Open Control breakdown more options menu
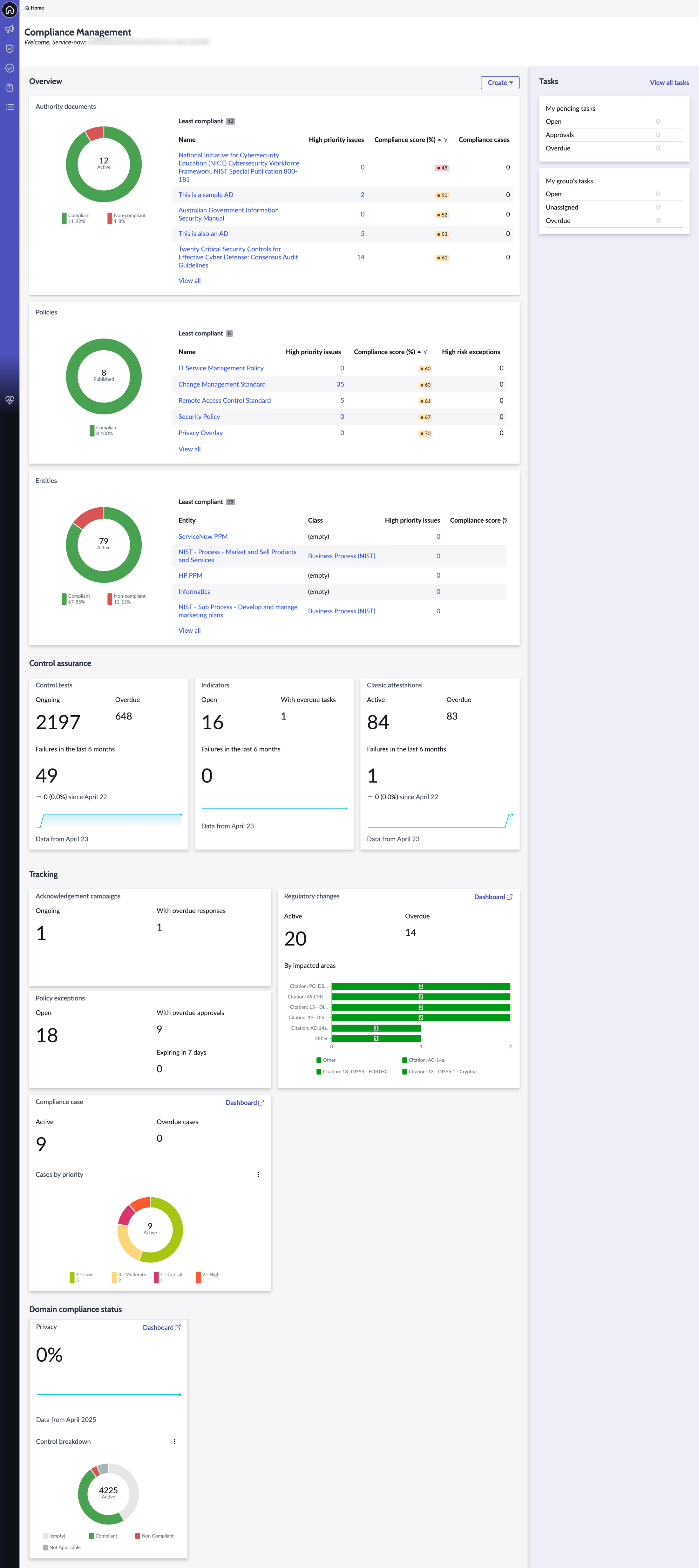Viewport: 699px width, 1568px height. point(175,1442)
